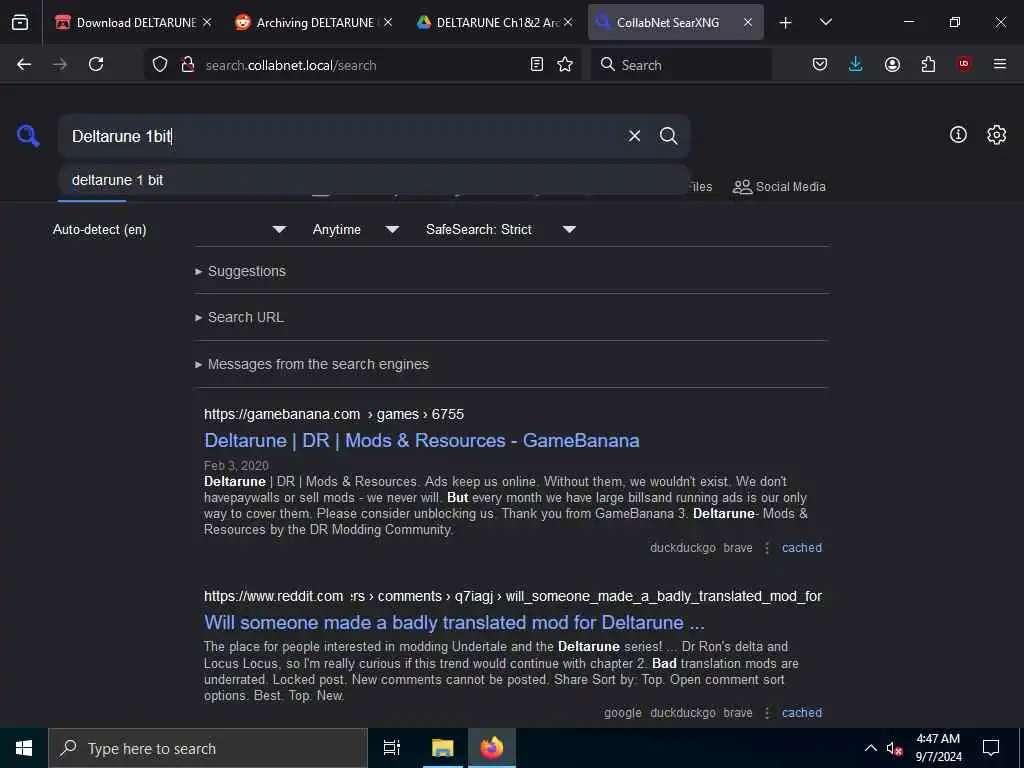Open the Firefox account icon

pyautogui.click(x=892, y=64)
